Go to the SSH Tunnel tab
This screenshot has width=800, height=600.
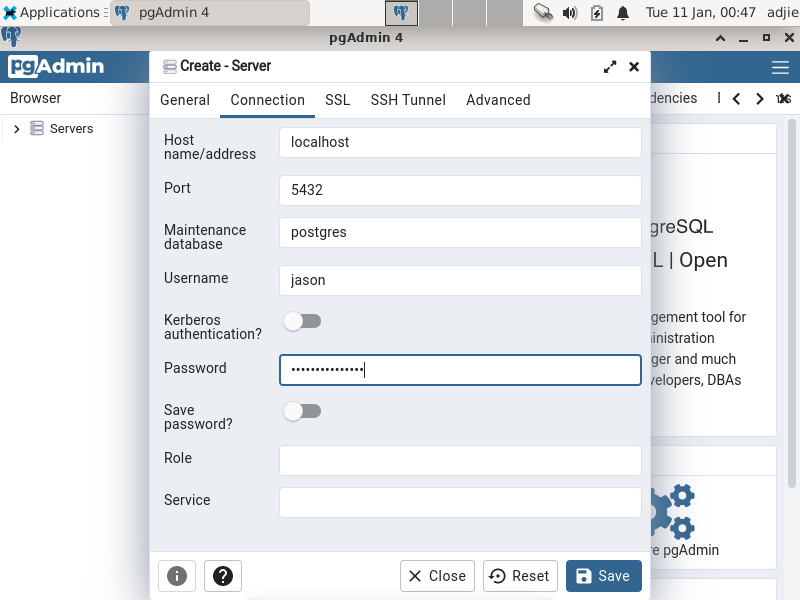[408, 100]
